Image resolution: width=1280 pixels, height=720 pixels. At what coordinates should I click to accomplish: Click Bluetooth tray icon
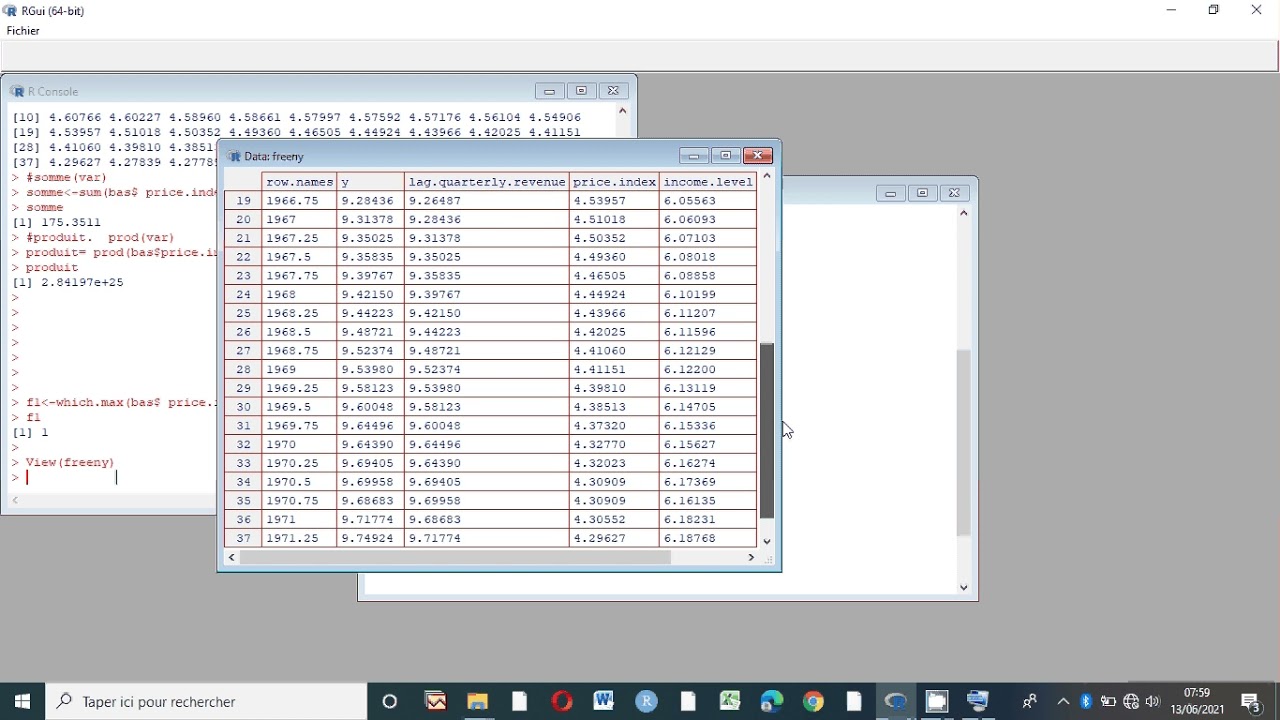pyautogui.click(x=1087, y=702)
